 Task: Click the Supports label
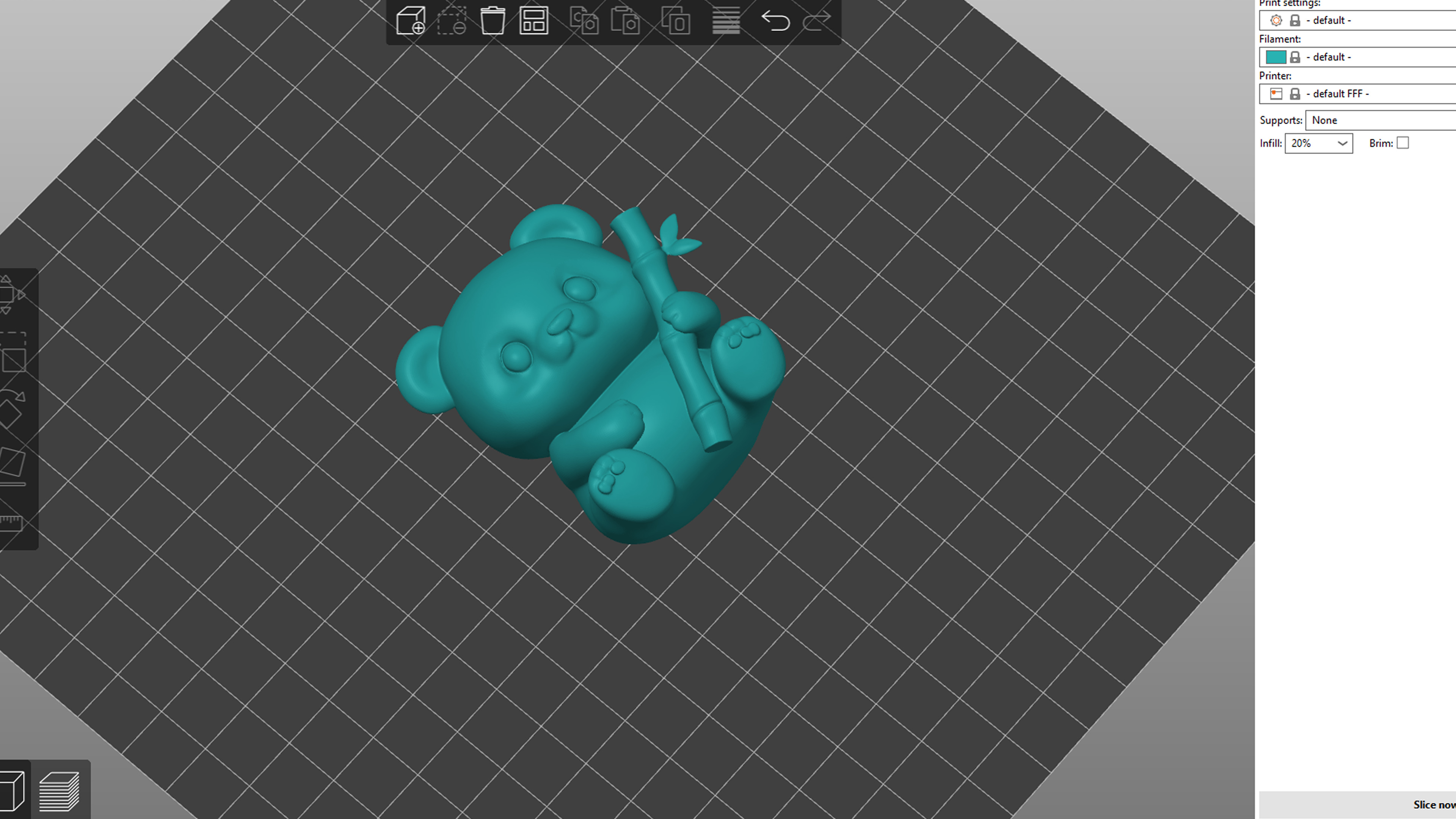pyautogui.click(x=1280, y=121)
